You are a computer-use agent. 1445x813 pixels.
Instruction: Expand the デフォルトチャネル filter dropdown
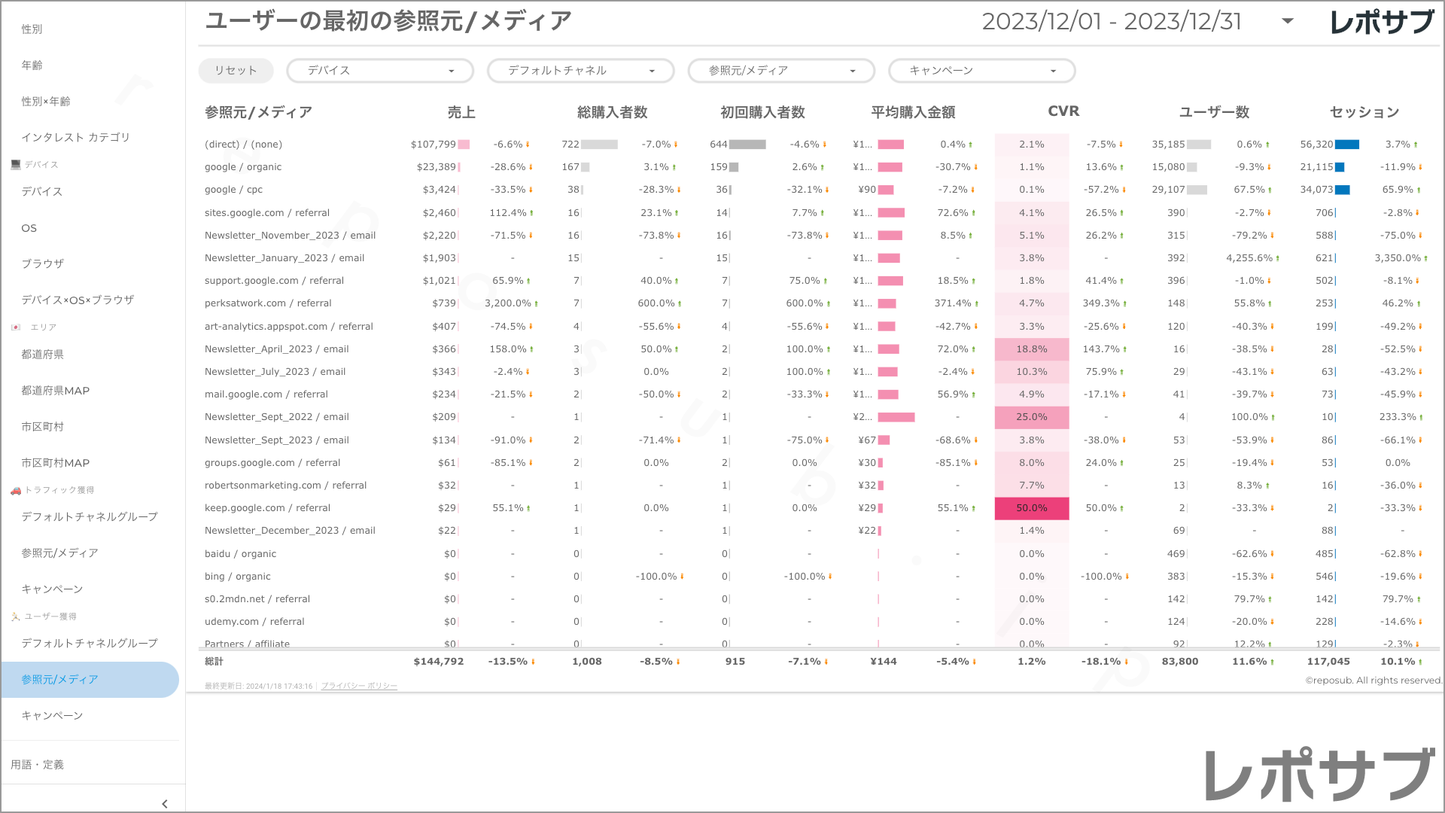[580, 71]
